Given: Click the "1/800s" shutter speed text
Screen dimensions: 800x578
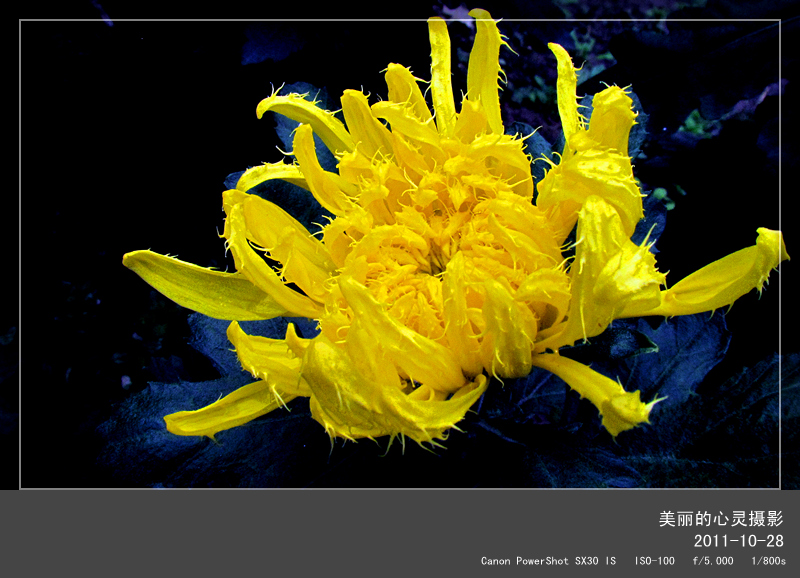Looking at the screenshot, I should pos(768,561).
